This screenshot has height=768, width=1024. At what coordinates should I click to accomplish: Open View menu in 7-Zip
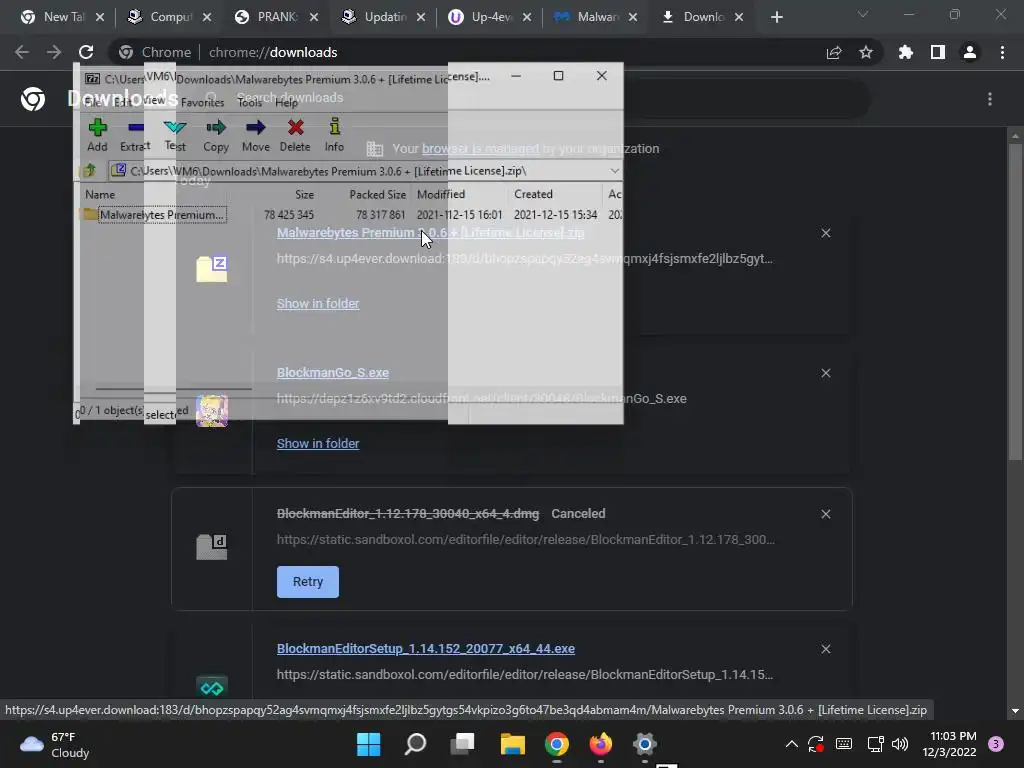(x=154, y=101)
